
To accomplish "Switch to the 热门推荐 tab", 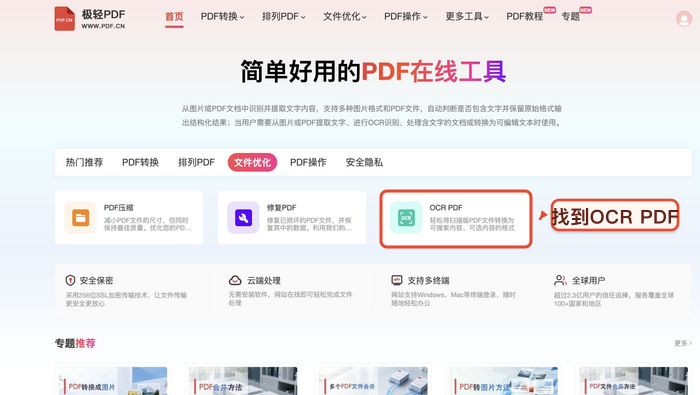I will click(x=84, y=162).
